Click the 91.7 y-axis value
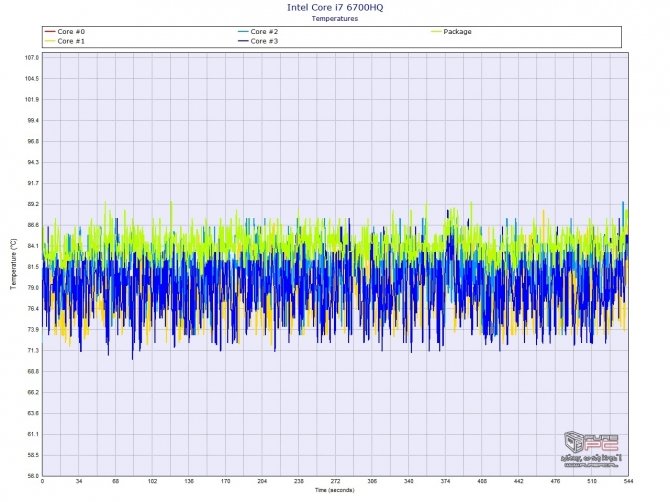The image size is (670, 502). 32,183
